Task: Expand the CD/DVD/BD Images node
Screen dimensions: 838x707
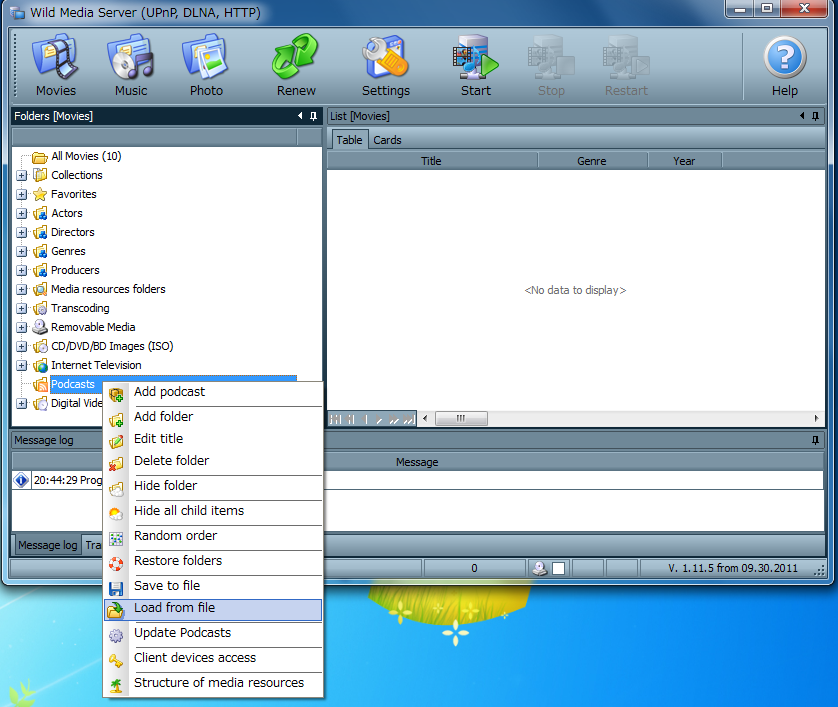Action: coord(21,346)
